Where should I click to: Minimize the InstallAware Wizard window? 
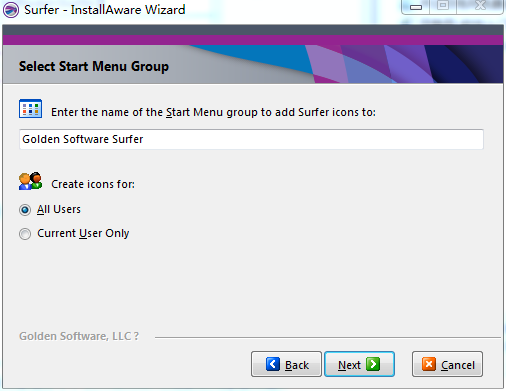coord(416,7)
